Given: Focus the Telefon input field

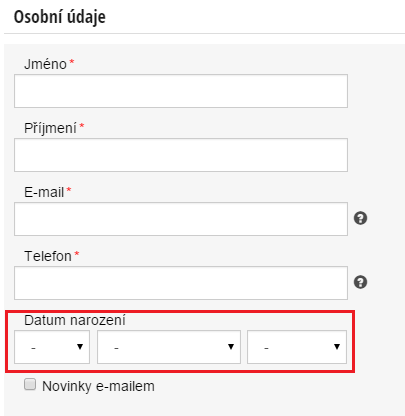Looking at the screenshot, I should (x=181, y=283).
